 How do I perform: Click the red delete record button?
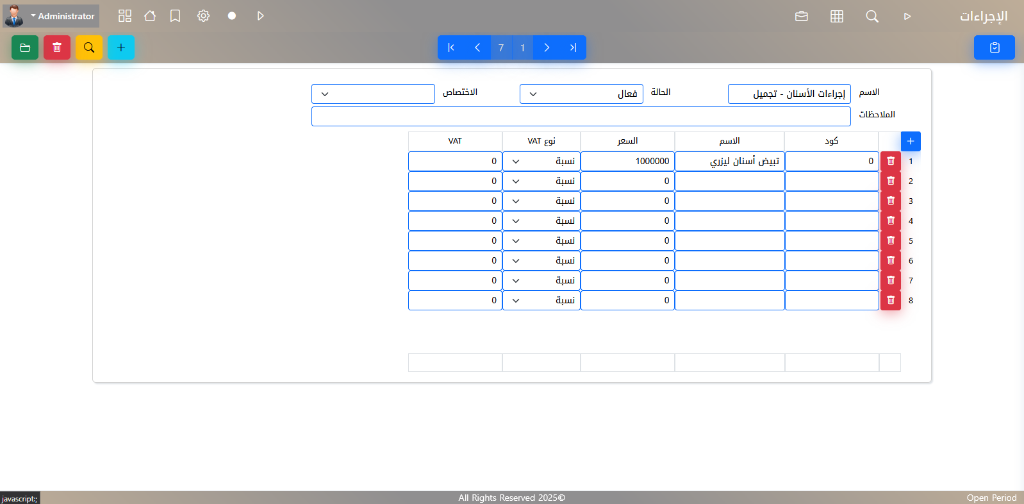pyautogui.click(x=57, y=47)
